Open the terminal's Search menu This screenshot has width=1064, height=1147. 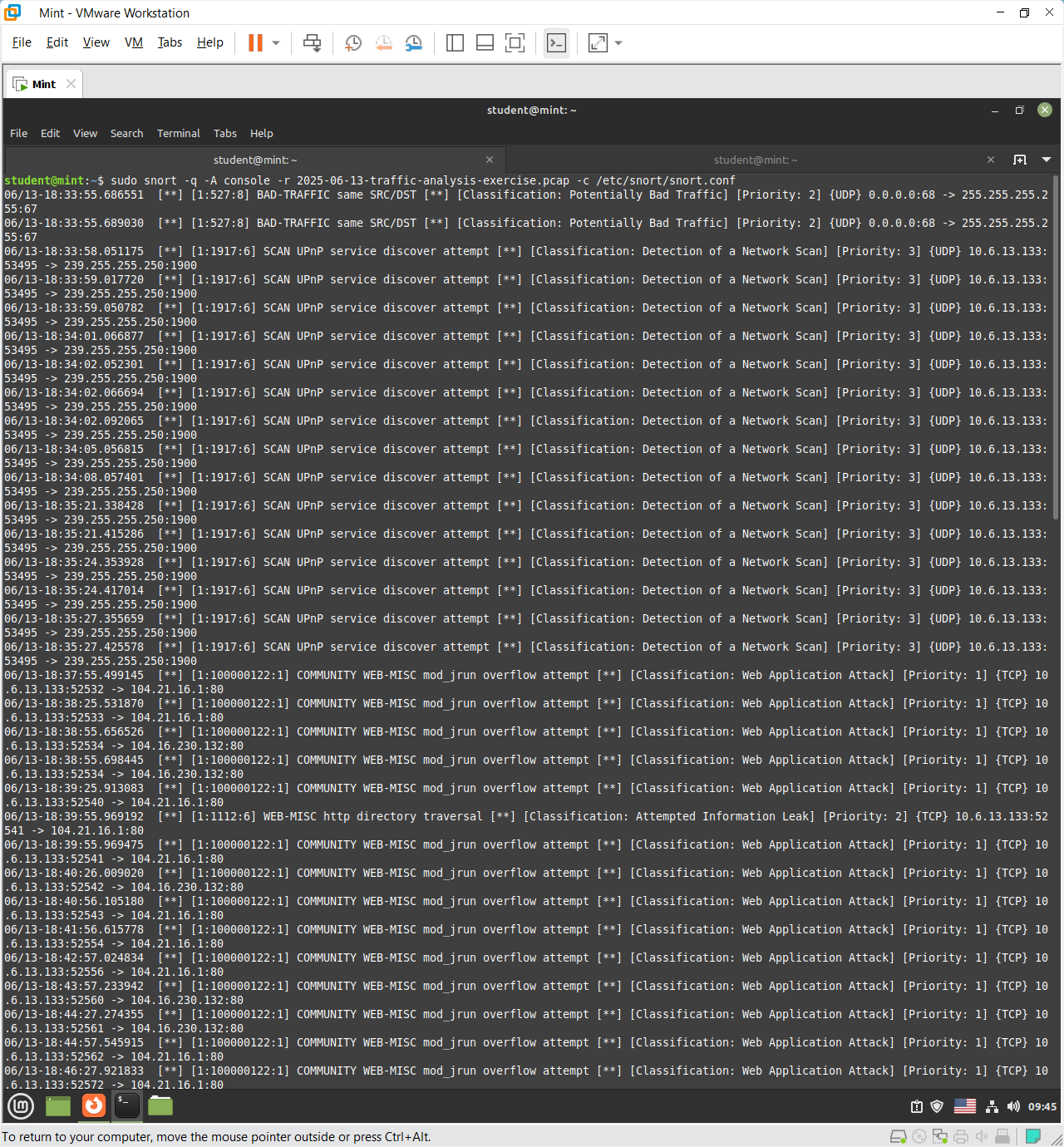pos(126,133)
